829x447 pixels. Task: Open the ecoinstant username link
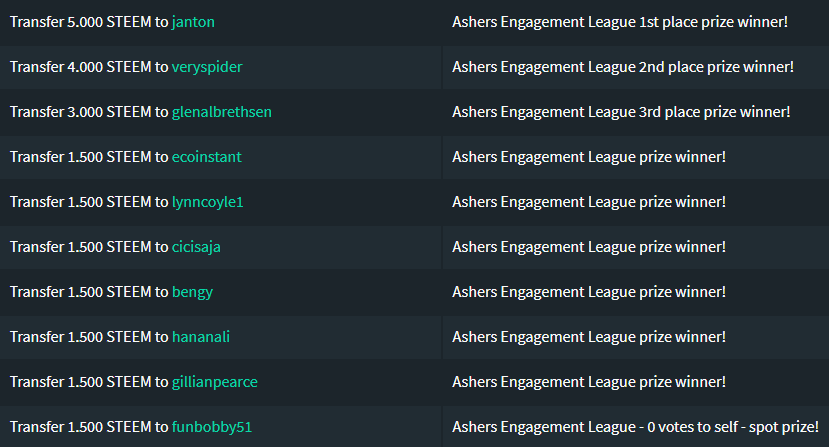(x=206, y=157)
